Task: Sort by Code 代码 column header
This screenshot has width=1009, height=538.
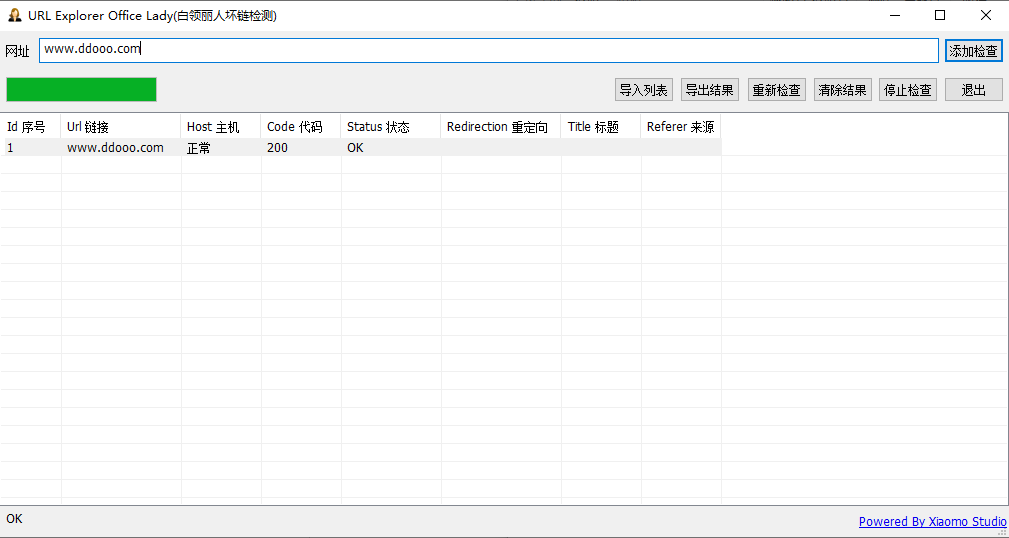Action: pos(300,127)
